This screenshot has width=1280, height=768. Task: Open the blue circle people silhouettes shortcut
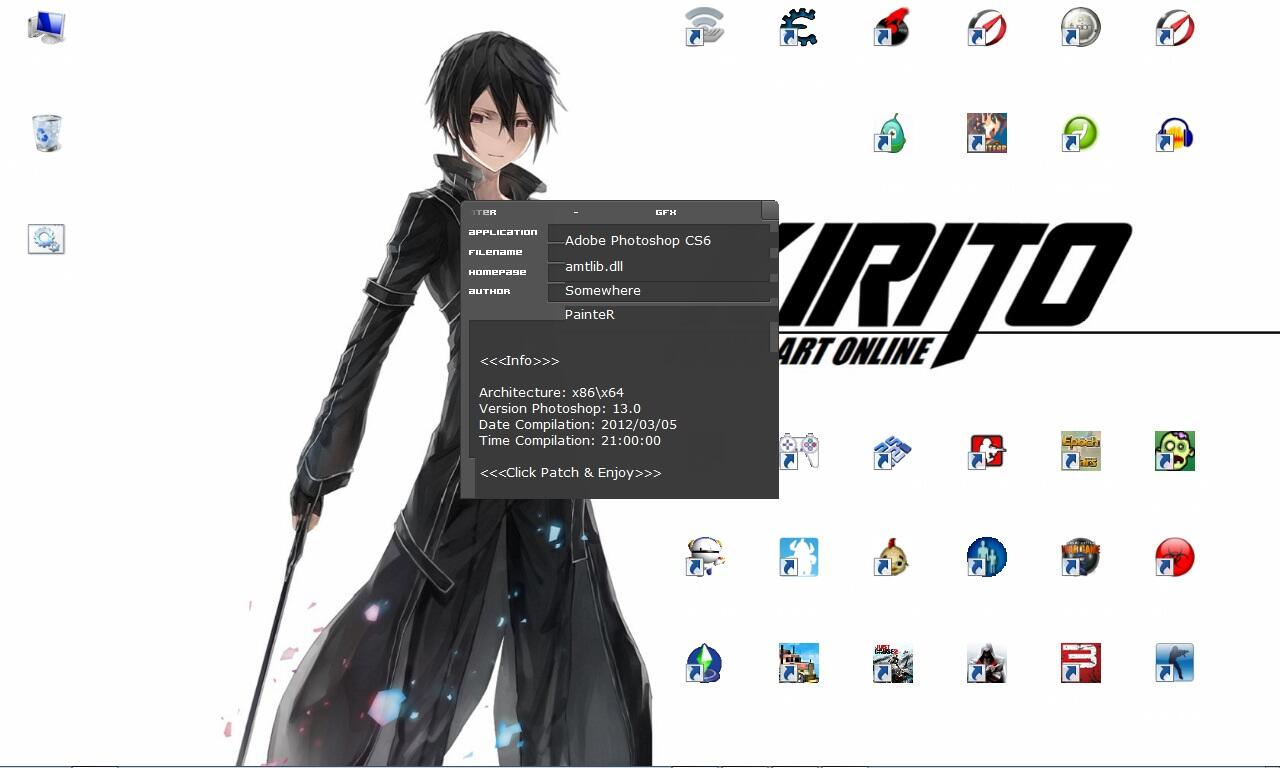pyautogui.click(x=986, y=557)
